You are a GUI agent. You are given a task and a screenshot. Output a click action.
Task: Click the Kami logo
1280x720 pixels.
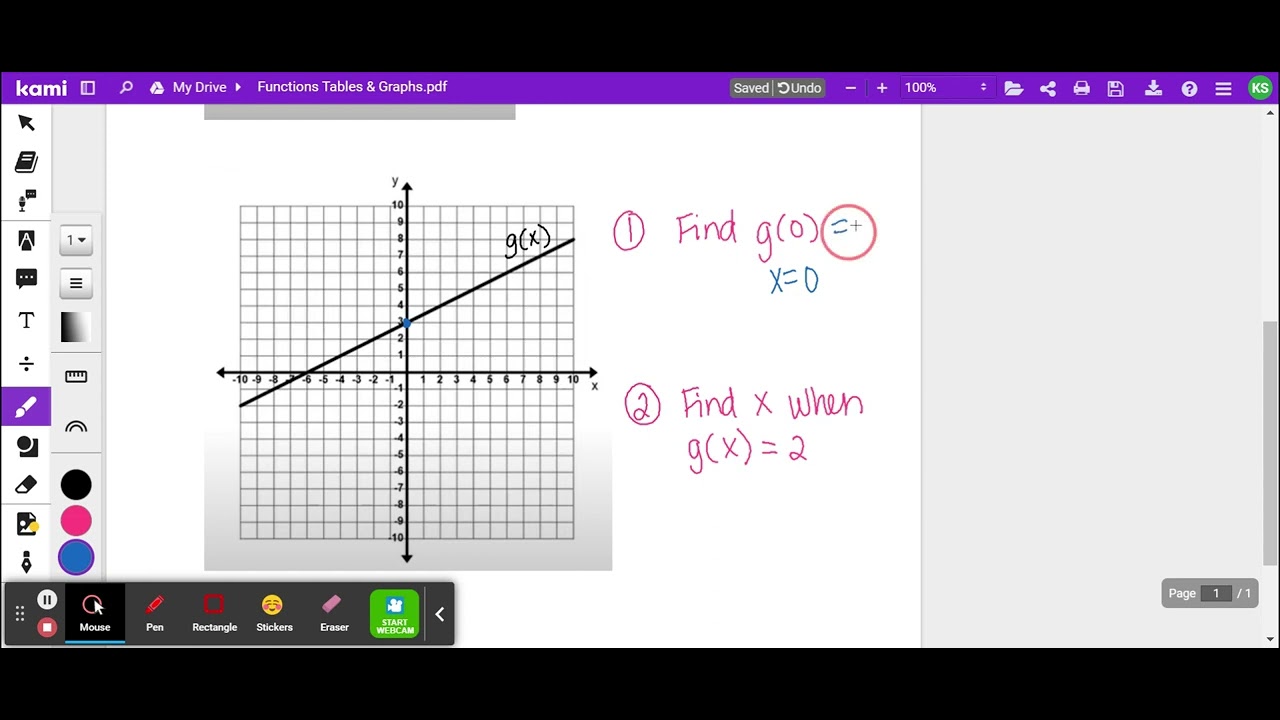(41, 88)
